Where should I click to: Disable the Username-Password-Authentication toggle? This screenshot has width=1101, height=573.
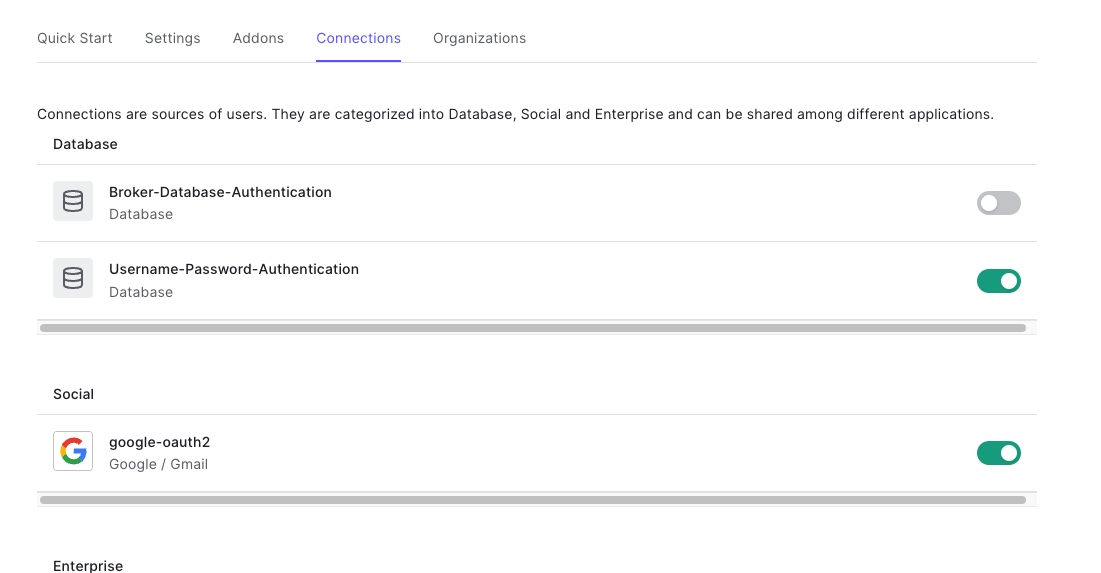pos(998,281)
